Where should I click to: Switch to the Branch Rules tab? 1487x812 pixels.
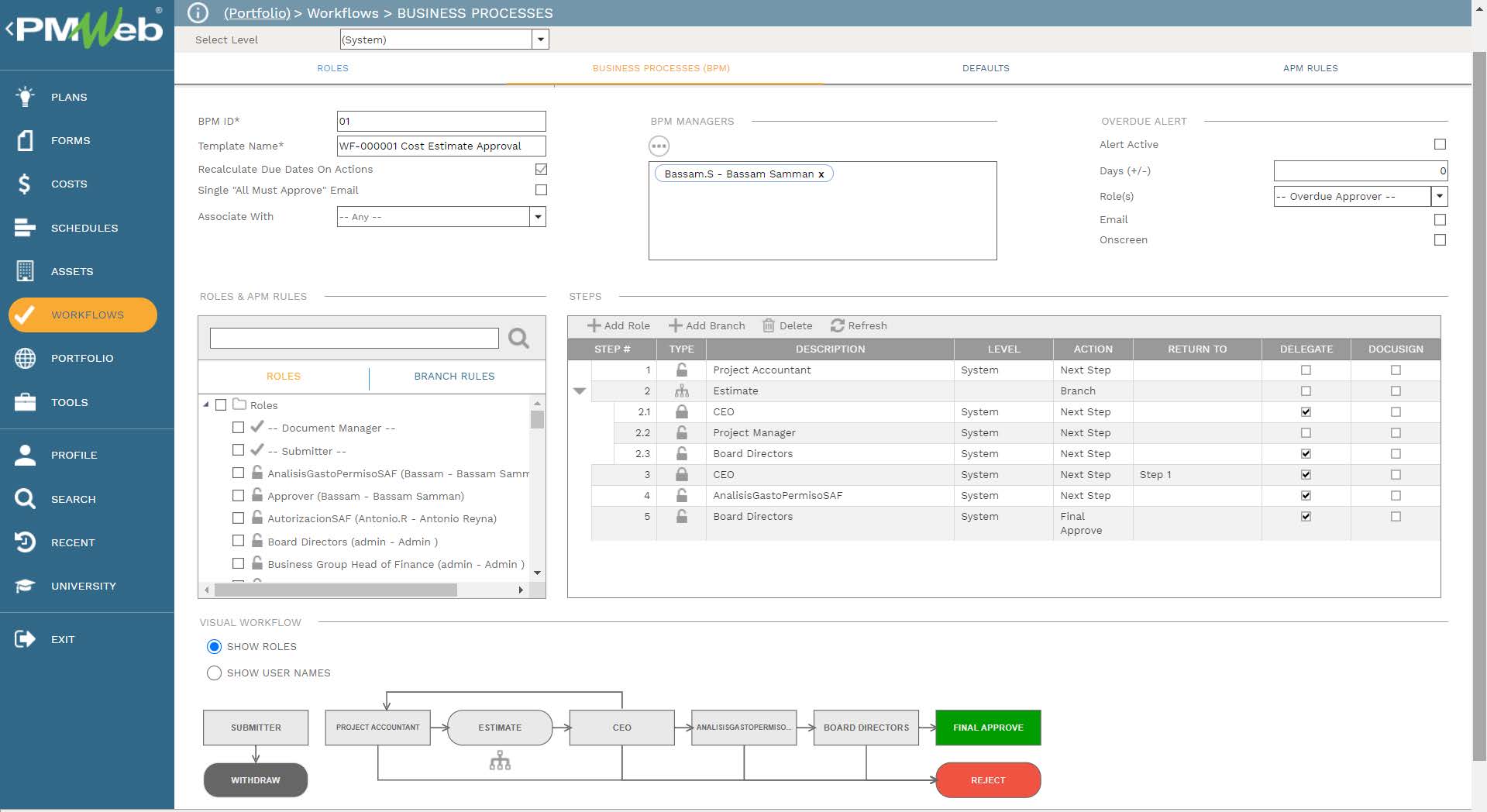tap(454, 376)
